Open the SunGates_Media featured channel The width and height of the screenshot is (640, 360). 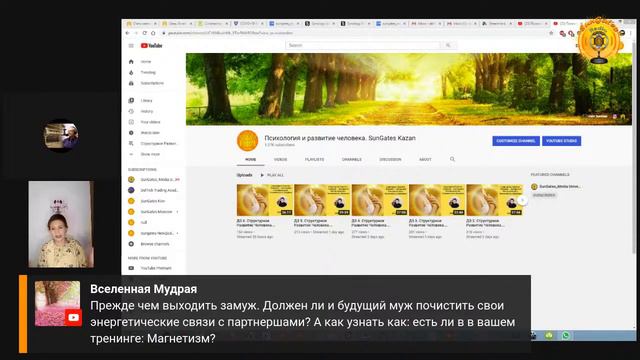coord(556,187)
